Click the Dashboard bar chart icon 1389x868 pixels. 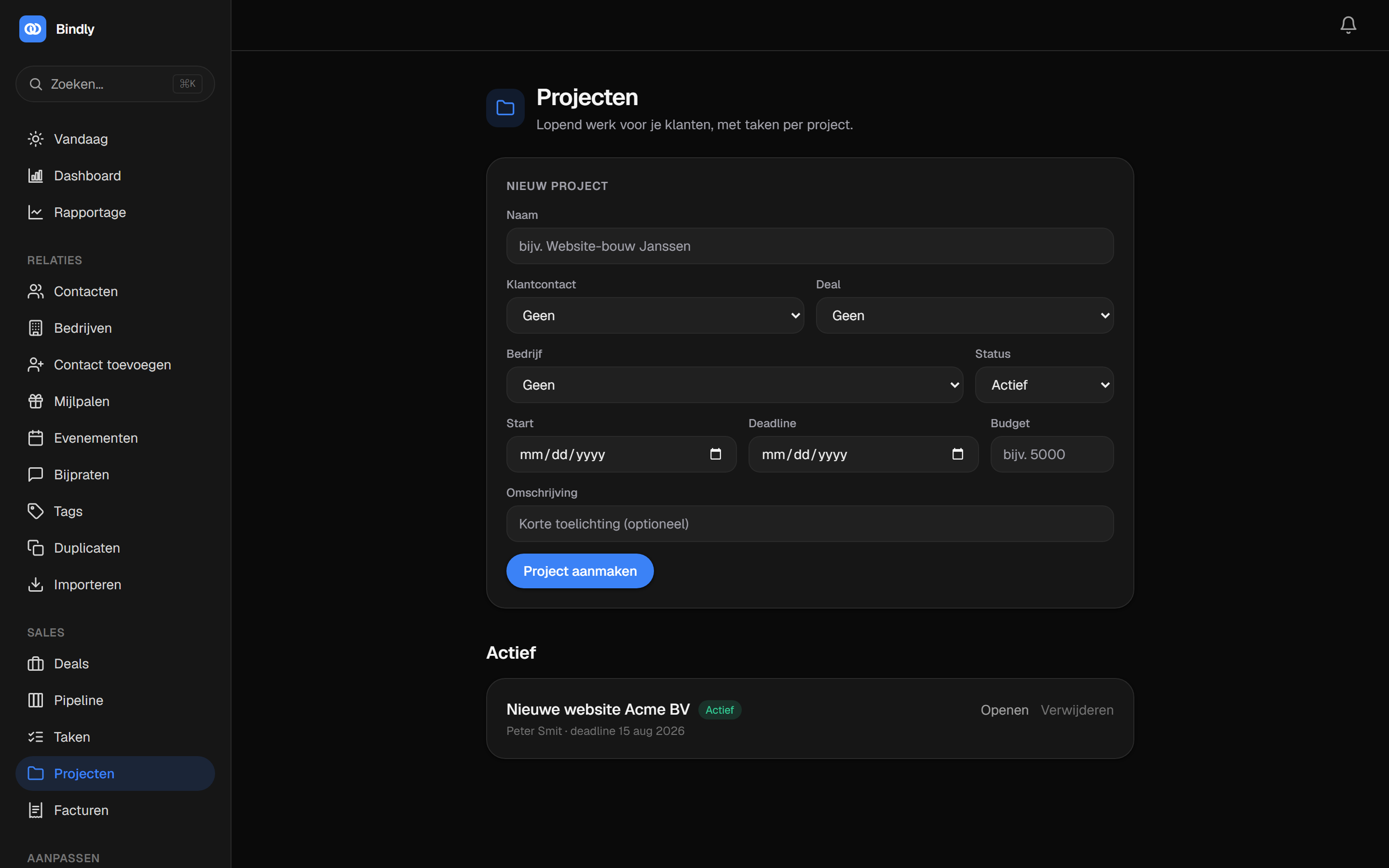tap(36, 176)
